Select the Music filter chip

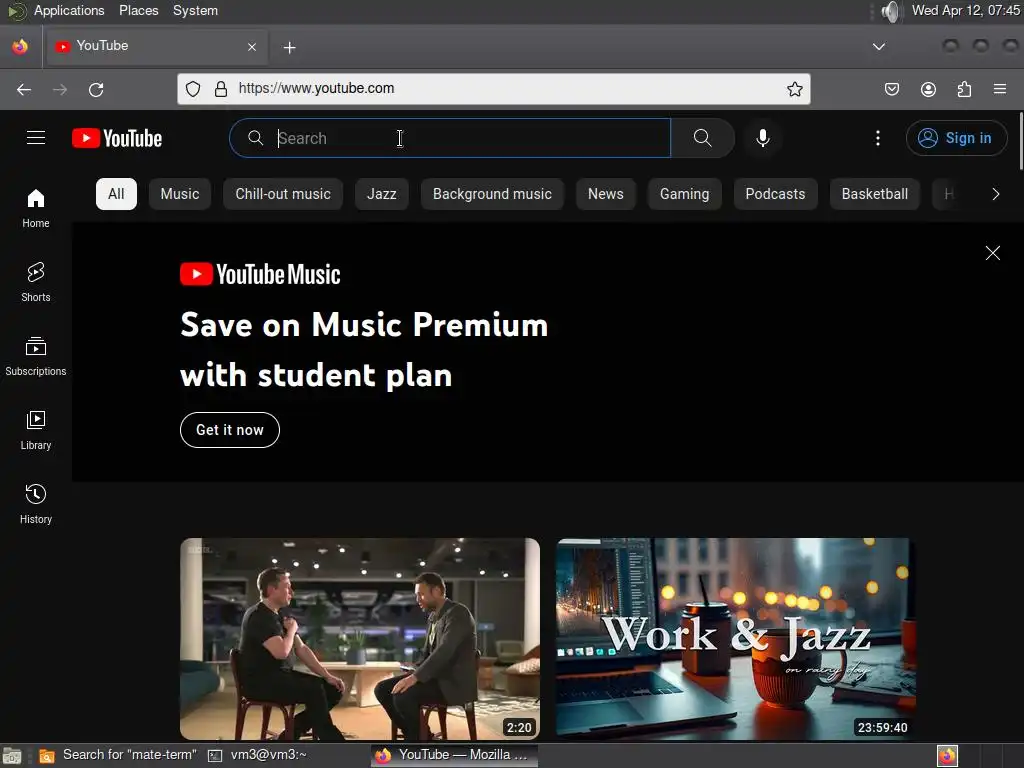coord(180,194)
